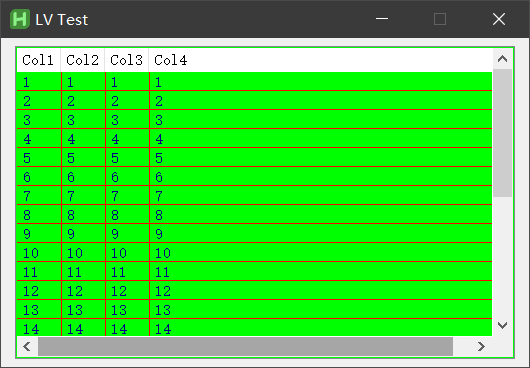
Task: Select cell 12 in Col4
Action: tap(321, 291)
